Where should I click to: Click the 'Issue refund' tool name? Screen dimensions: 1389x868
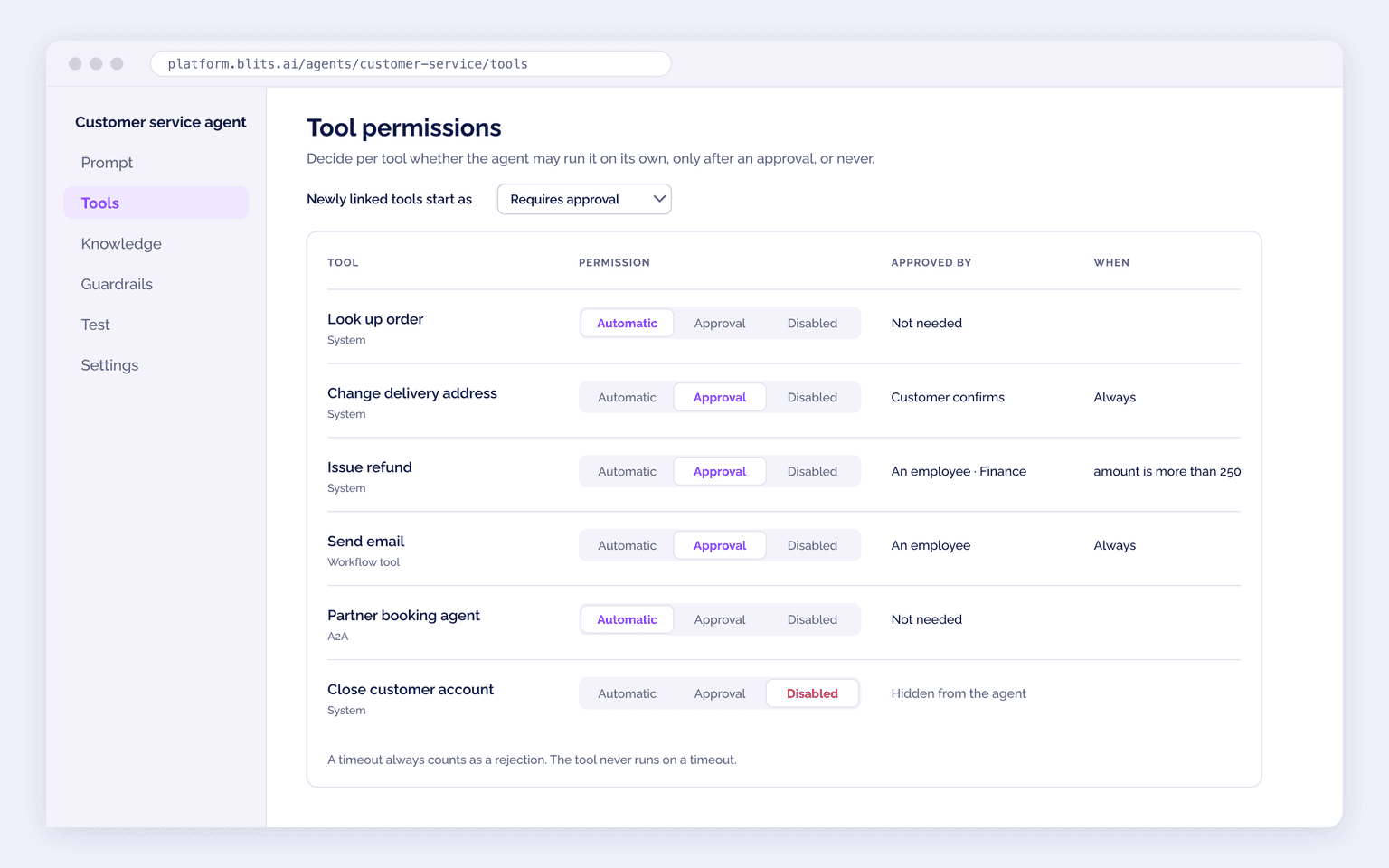370,467
